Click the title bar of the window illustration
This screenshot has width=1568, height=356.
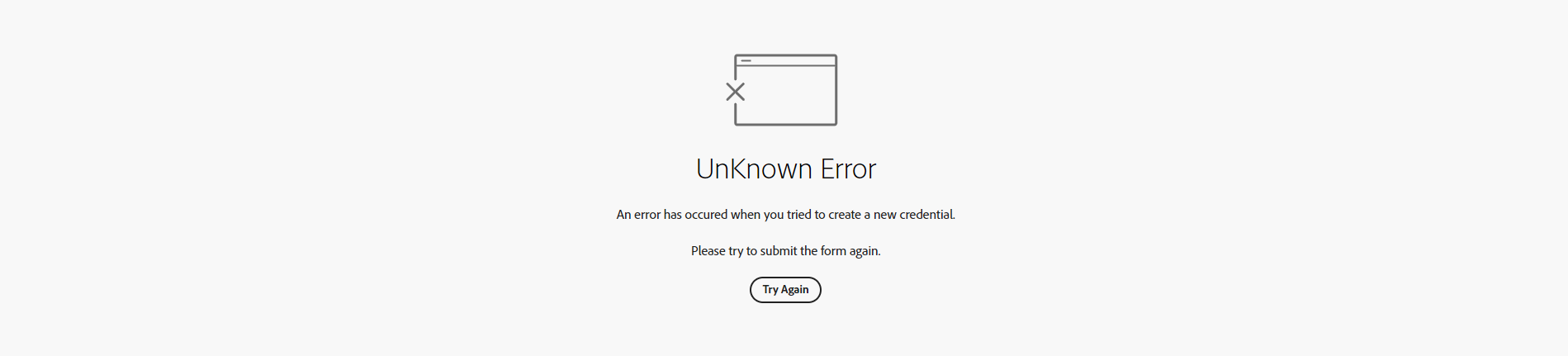786,60
